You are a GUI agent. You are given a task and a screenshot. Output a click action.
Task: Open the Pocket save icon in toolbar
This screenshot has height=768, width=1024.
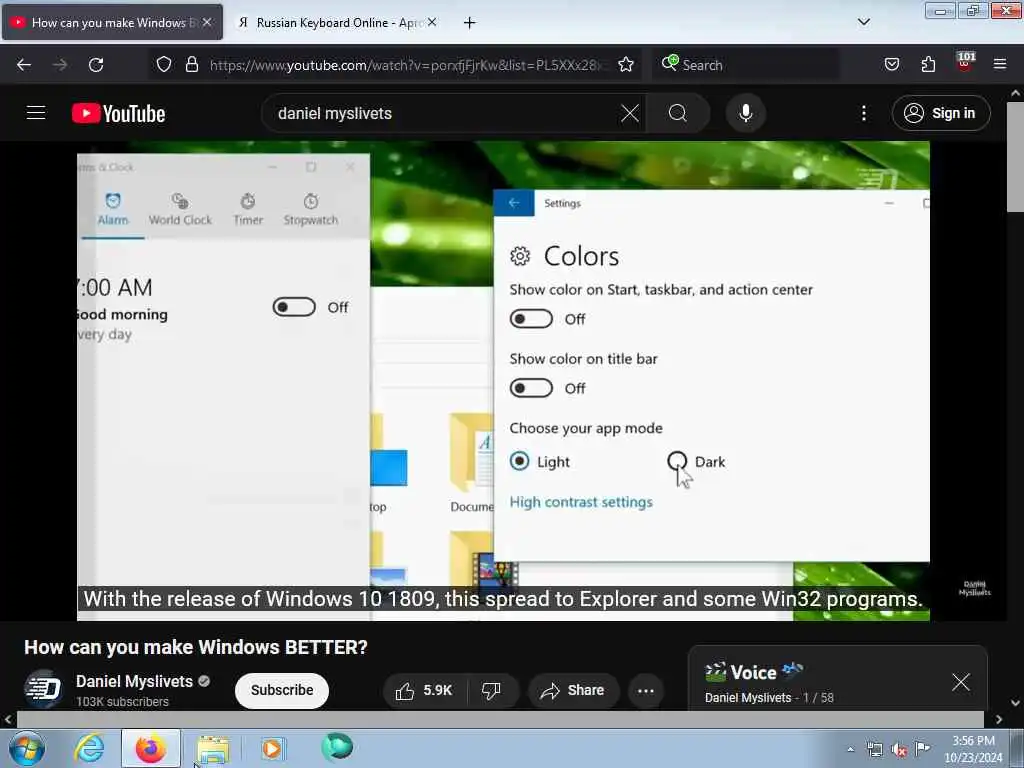tap(891, 64)
